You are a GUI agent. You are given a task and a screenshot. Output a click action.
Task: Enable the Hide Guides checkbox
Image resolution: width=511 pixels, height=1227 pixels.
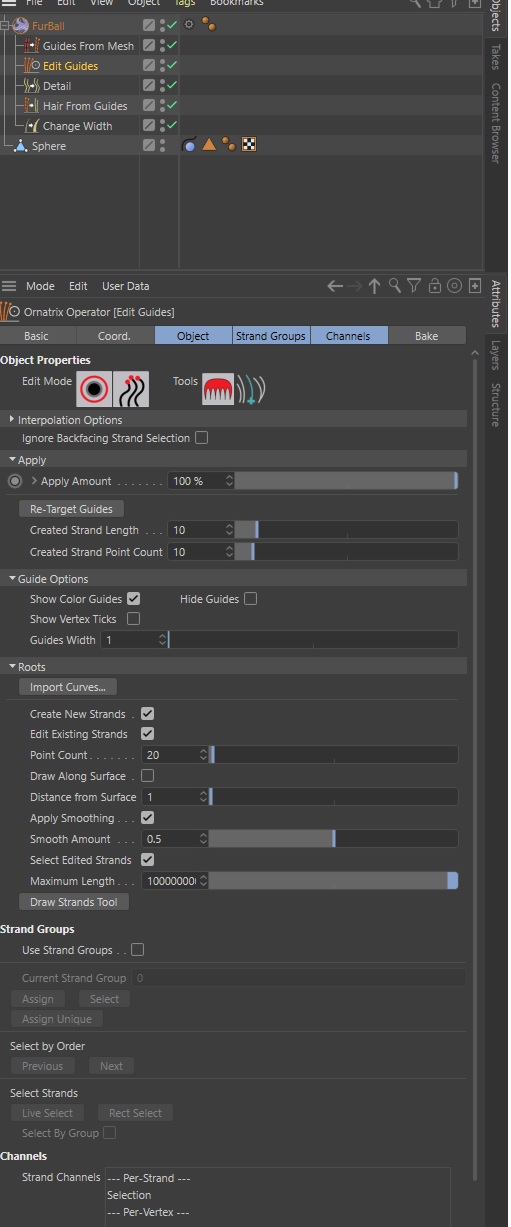[251, 599]
